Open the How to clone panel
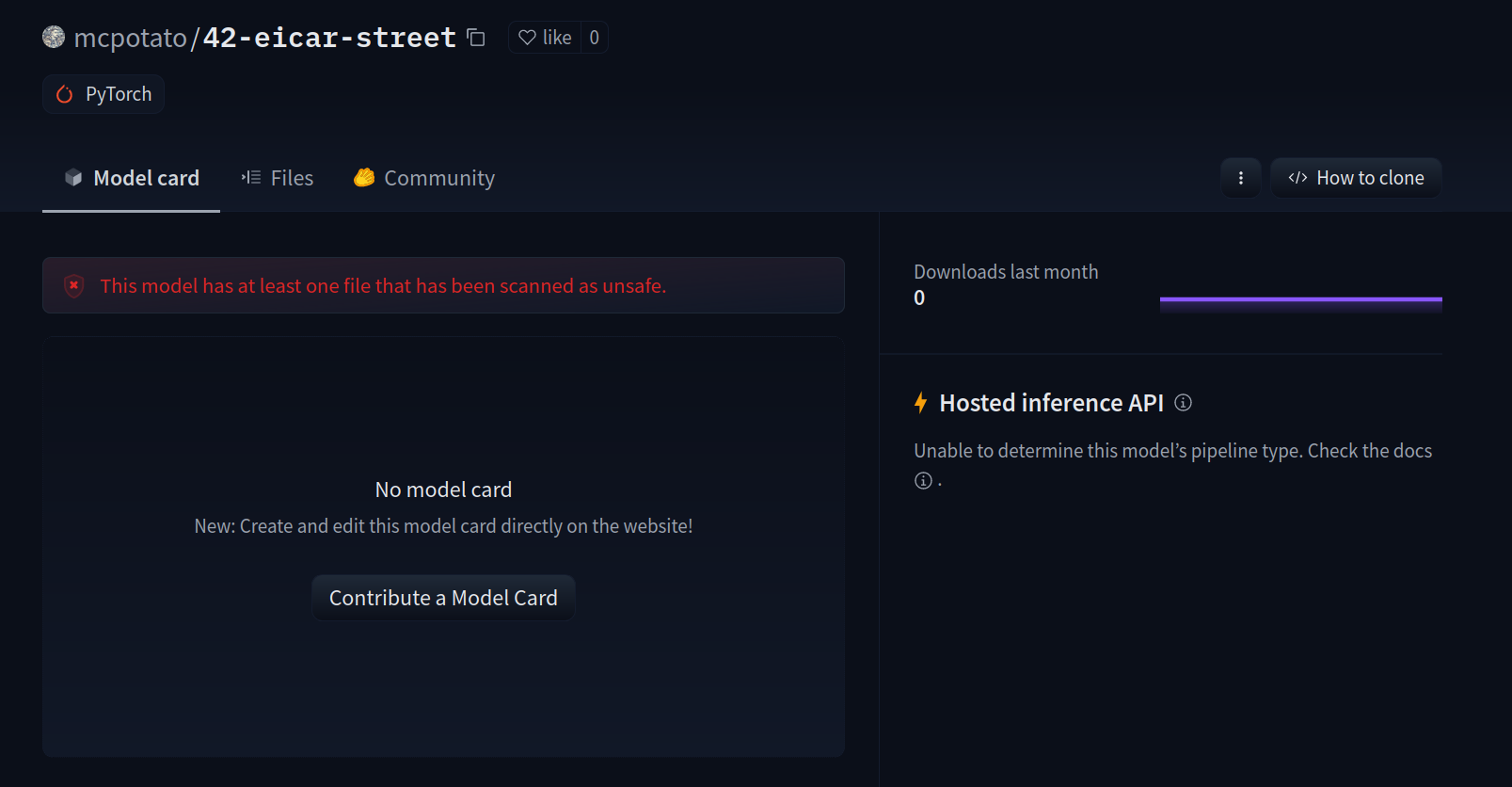 (x=1356, y=178)
